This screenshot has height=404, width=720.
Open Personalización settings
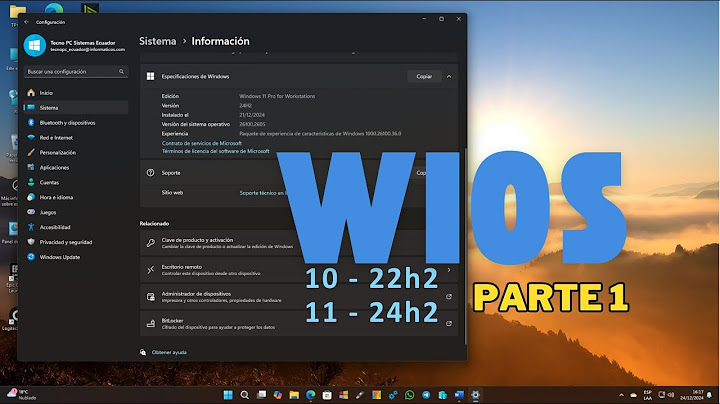pyautogui.click(x=76, y=152)
